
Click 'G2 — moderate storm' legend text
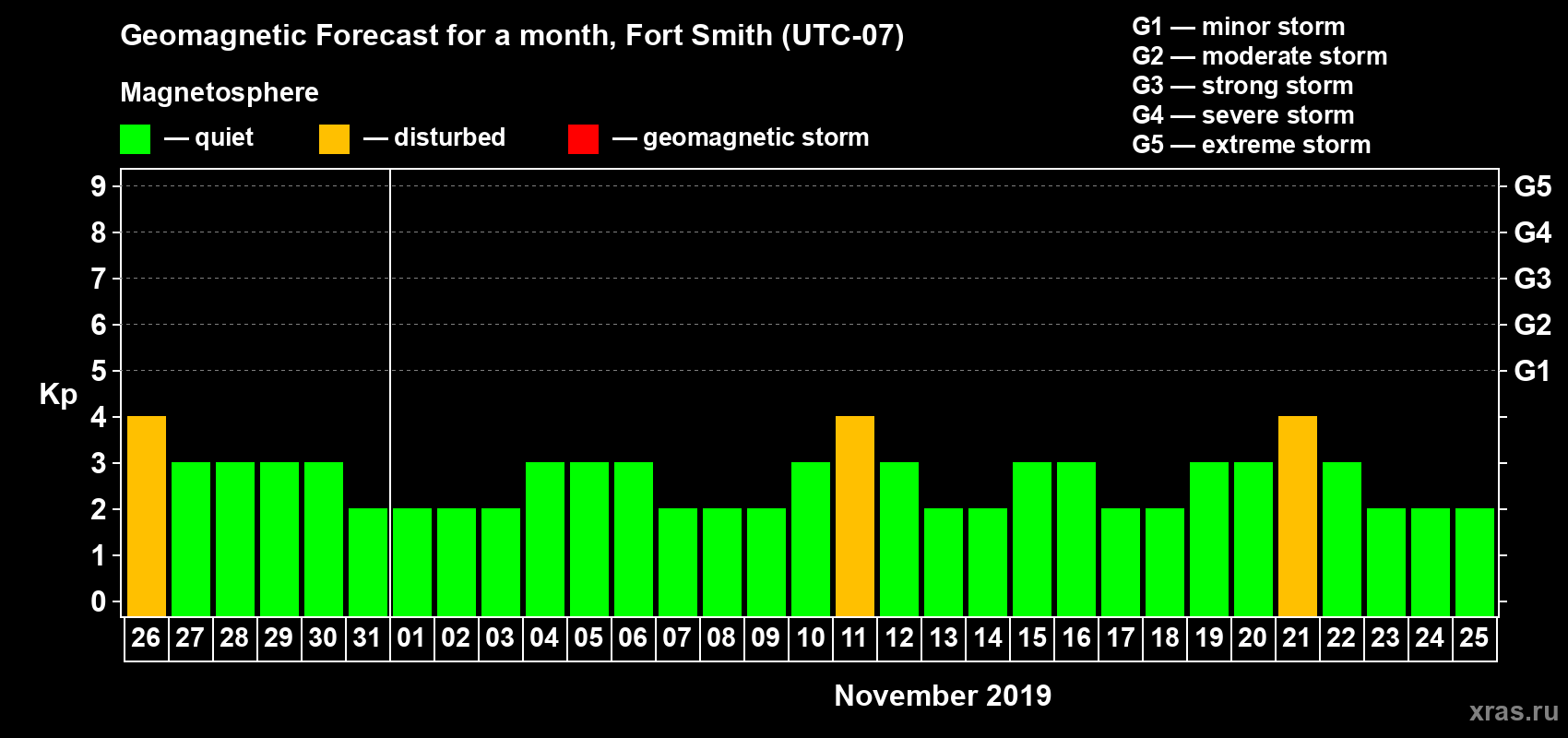[1260, 56]
